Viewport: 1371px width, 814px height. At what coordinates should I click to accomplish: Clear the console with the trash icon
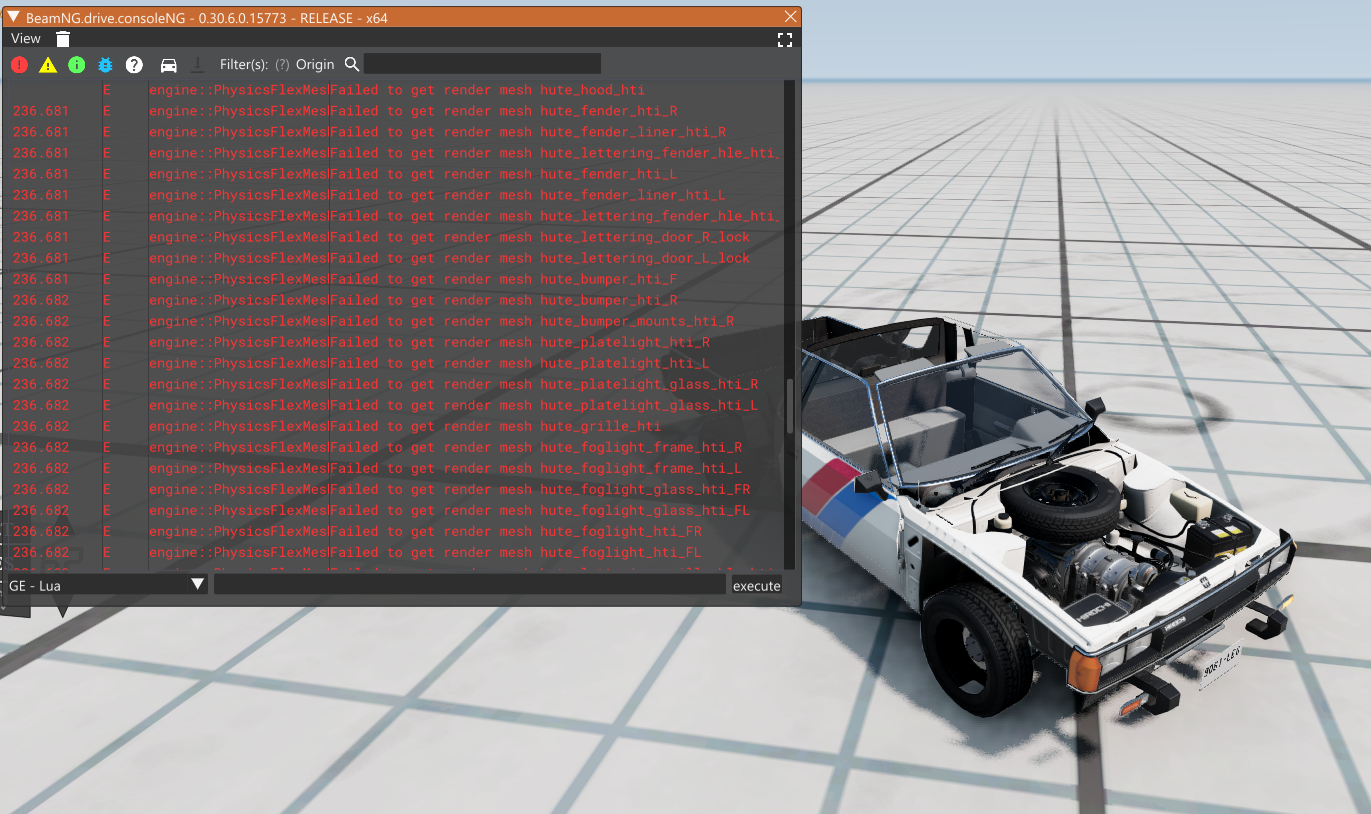tap(63, 39)
